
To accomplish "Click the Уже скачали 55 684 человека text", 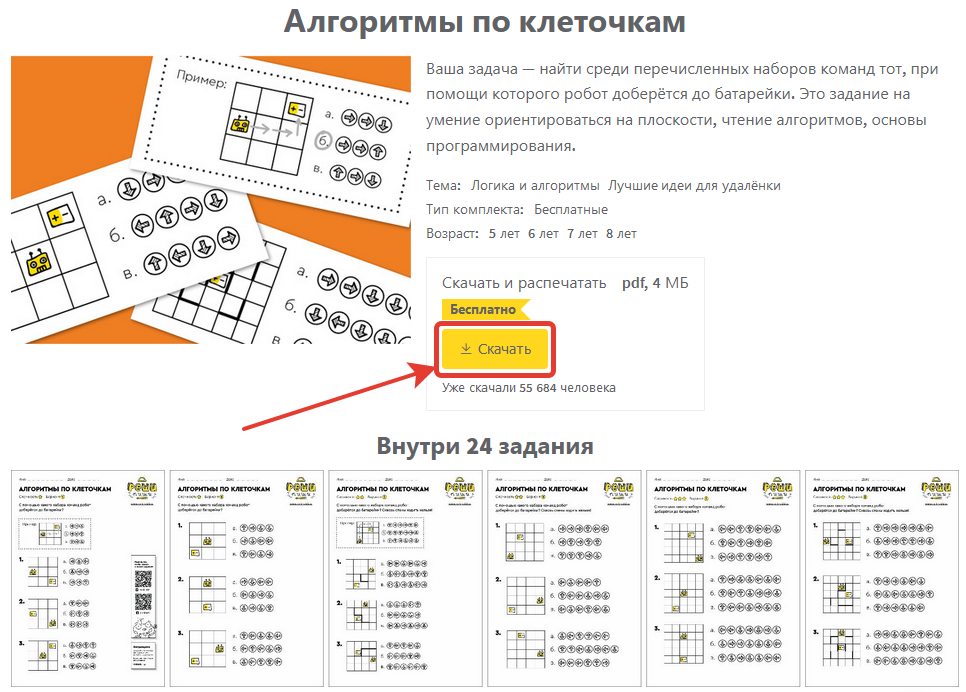I will point(529,388).
